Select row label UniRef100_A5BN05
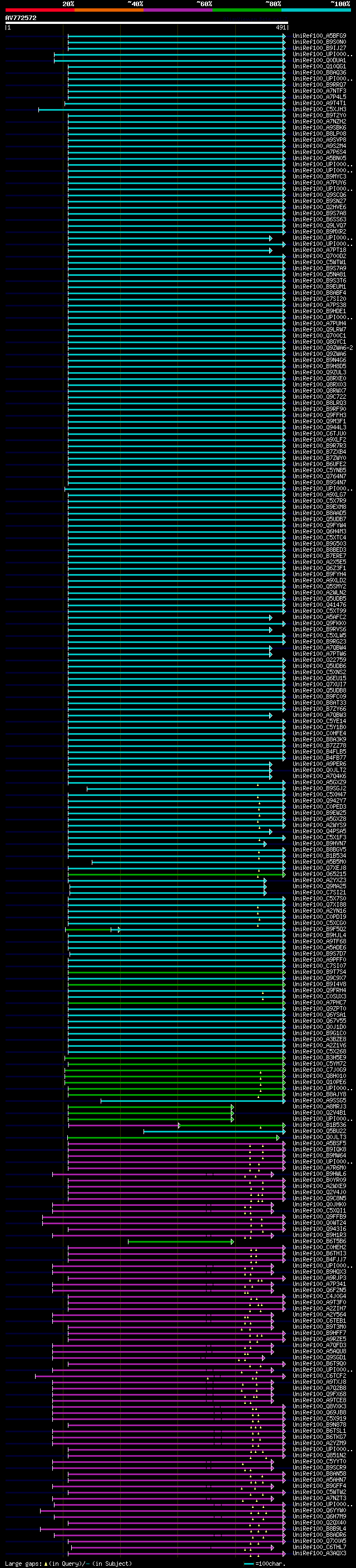Viewport: 356px width, 1568px height. (319, 159)
